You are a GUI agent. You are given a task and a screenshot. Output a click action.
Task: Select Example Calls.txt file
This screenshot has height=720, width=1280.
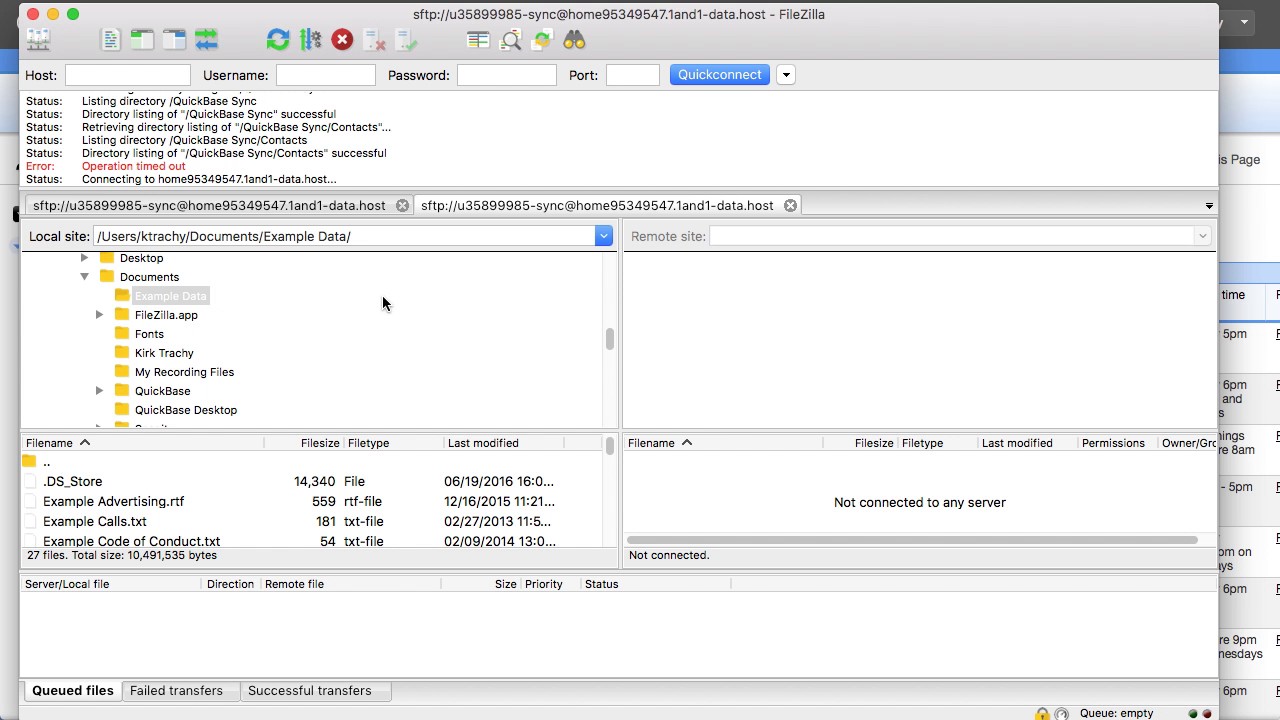tap(310, 522)
